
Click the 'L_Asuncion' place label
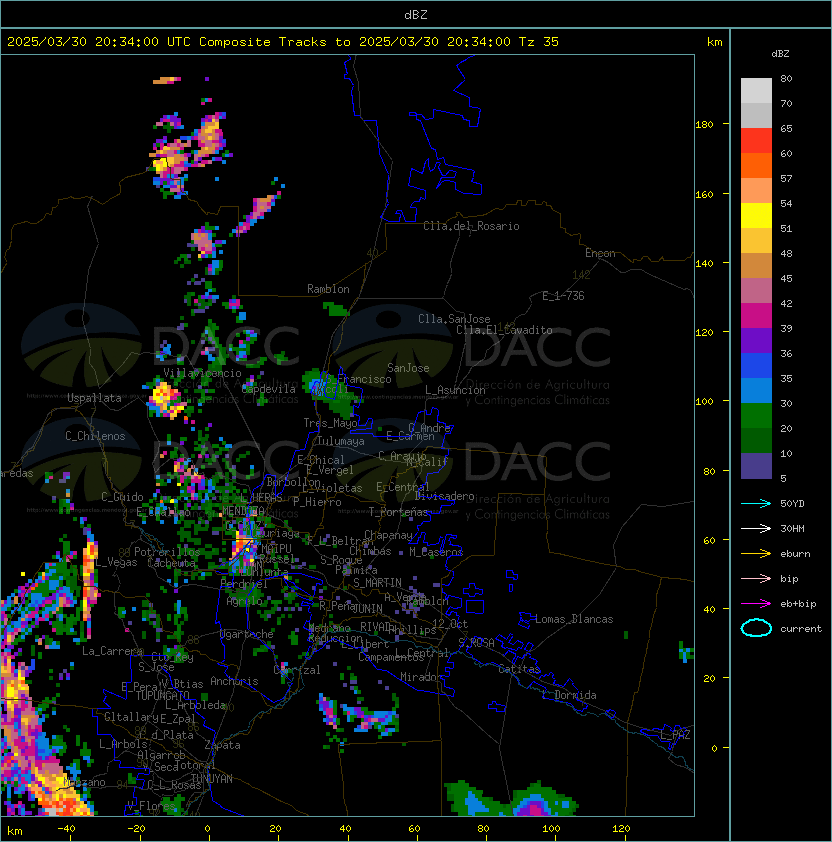[x=455, y=390]
